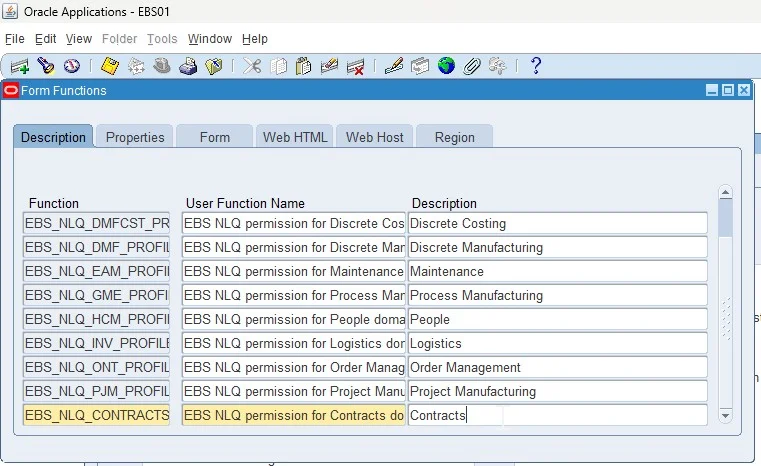Viewport: 761px width, 466px height.
Task: Open the Tools menu
Action: [x=162, y=39]
